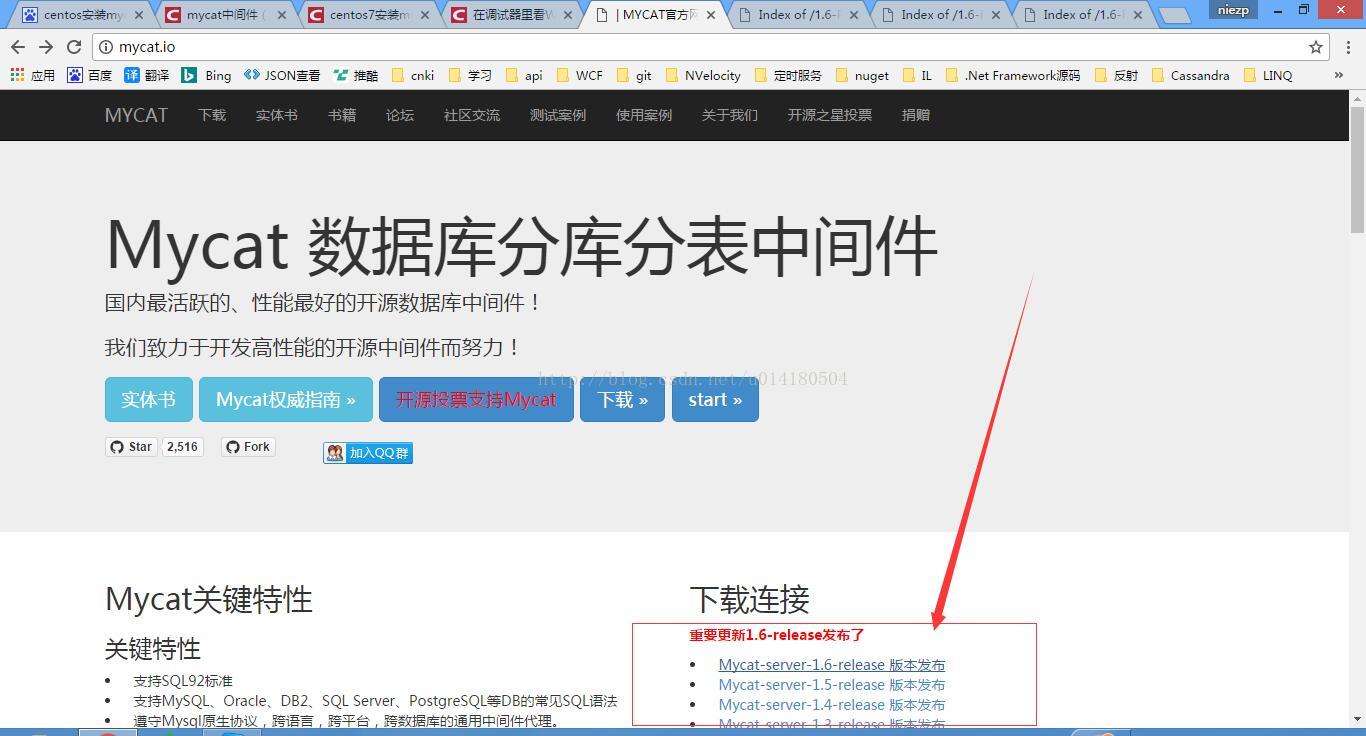Show more bookmarks with the chevron
Image resolution: width=1366 pixels, height=736 pixels.
click(1339, 75)
